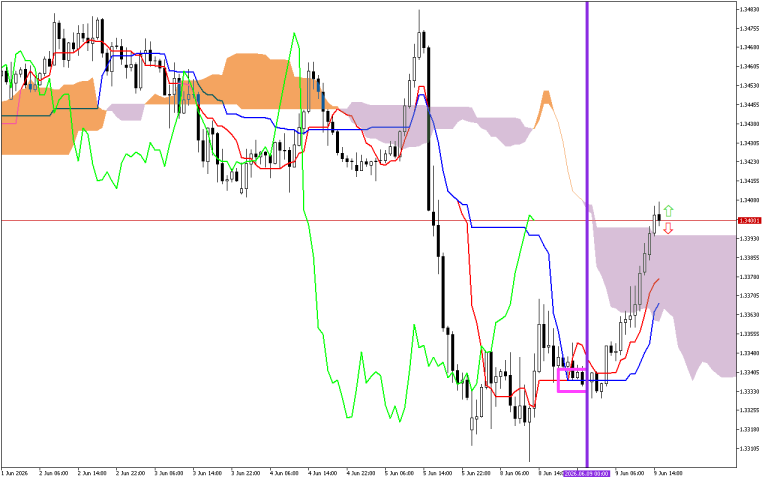Click the 1.33555 price axis label
Screen dimensions: 768x480
750,334
